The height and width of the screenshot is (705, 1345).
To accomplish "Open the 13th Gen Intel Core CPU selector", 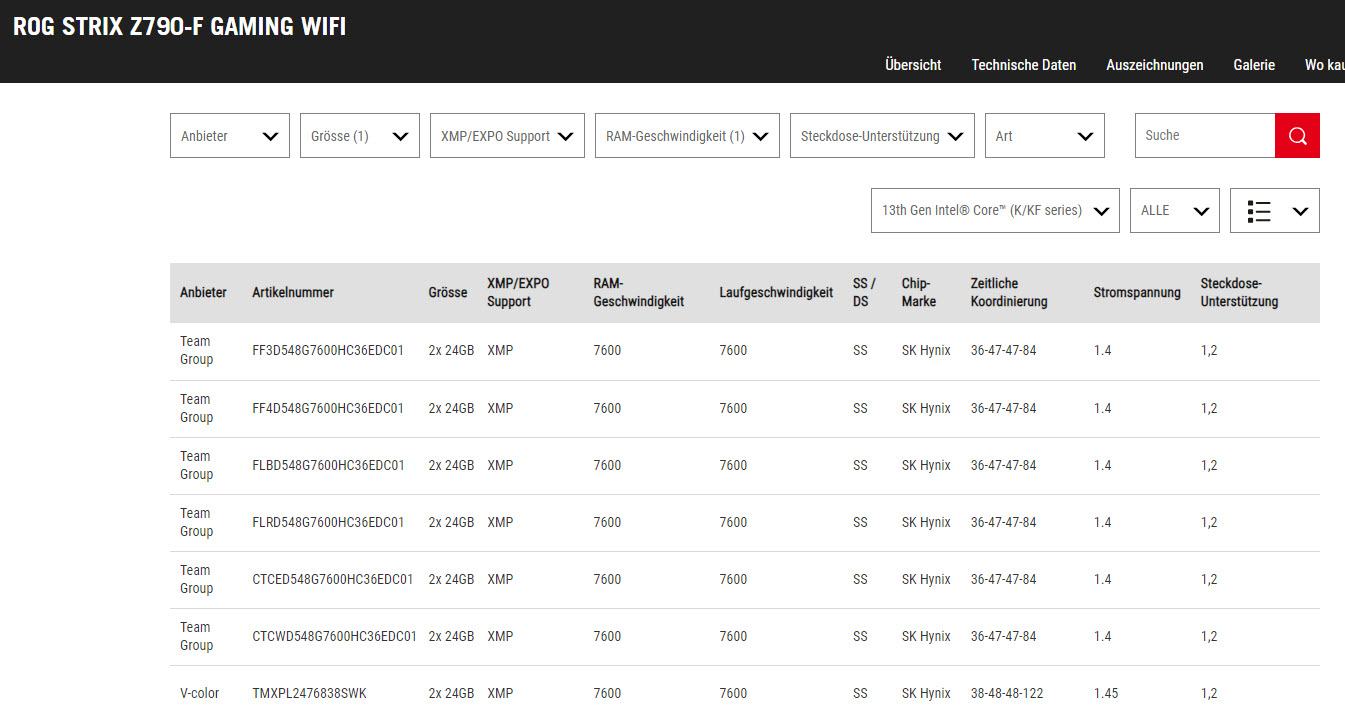I will tap(995, 211).
